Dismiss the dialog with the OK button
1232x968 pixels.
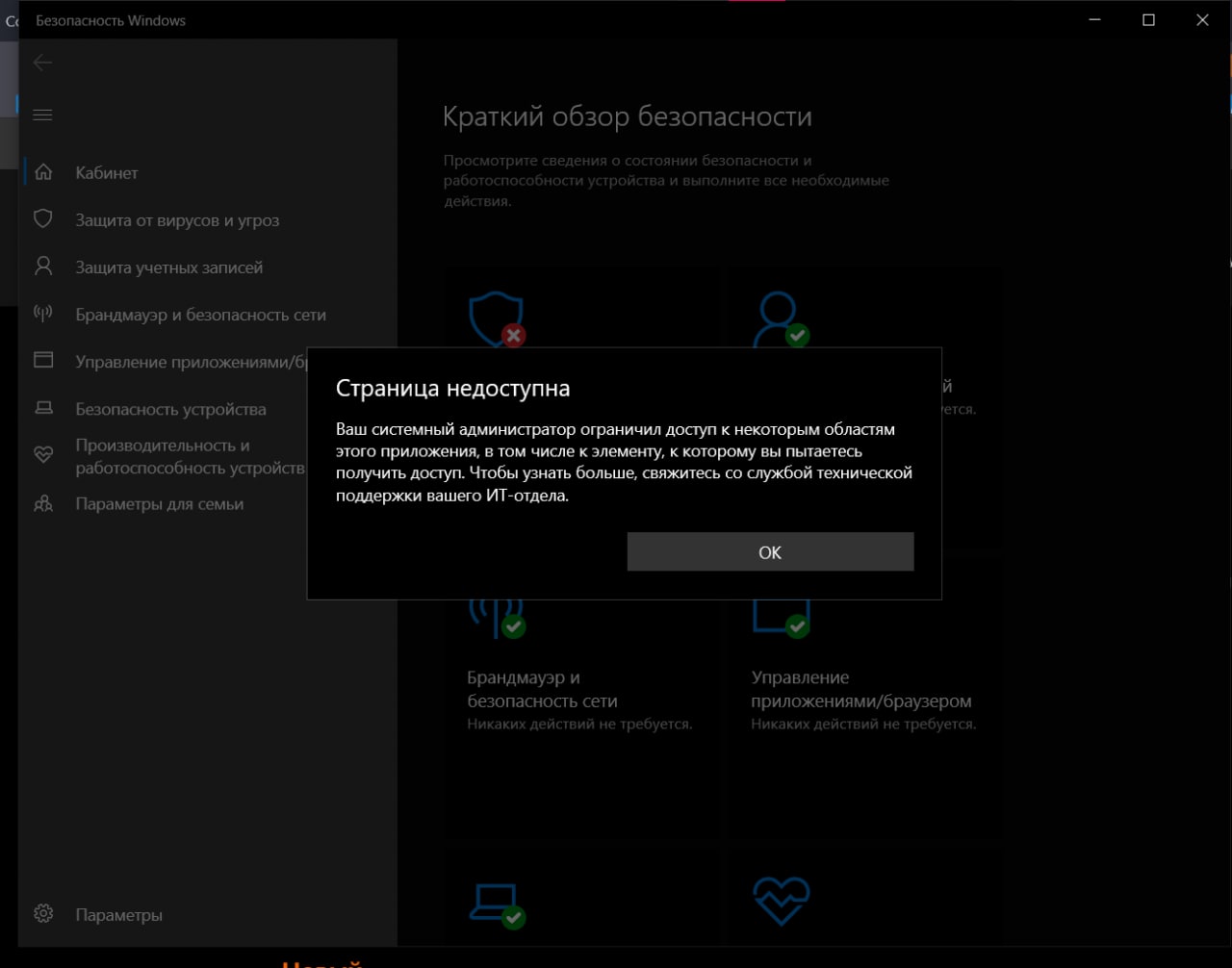[x=770, y=552]
